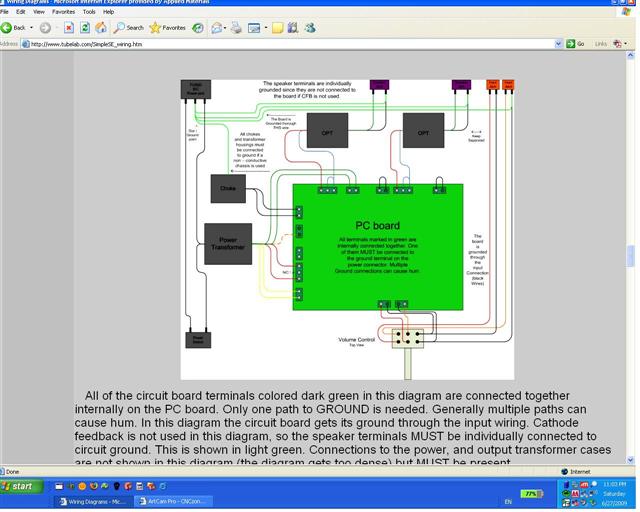Expand the Edit icon dropdown arrow
Image resolution: width=640 pixels, height=512 pixels.
pyautogui.click(x=266, y=28)
